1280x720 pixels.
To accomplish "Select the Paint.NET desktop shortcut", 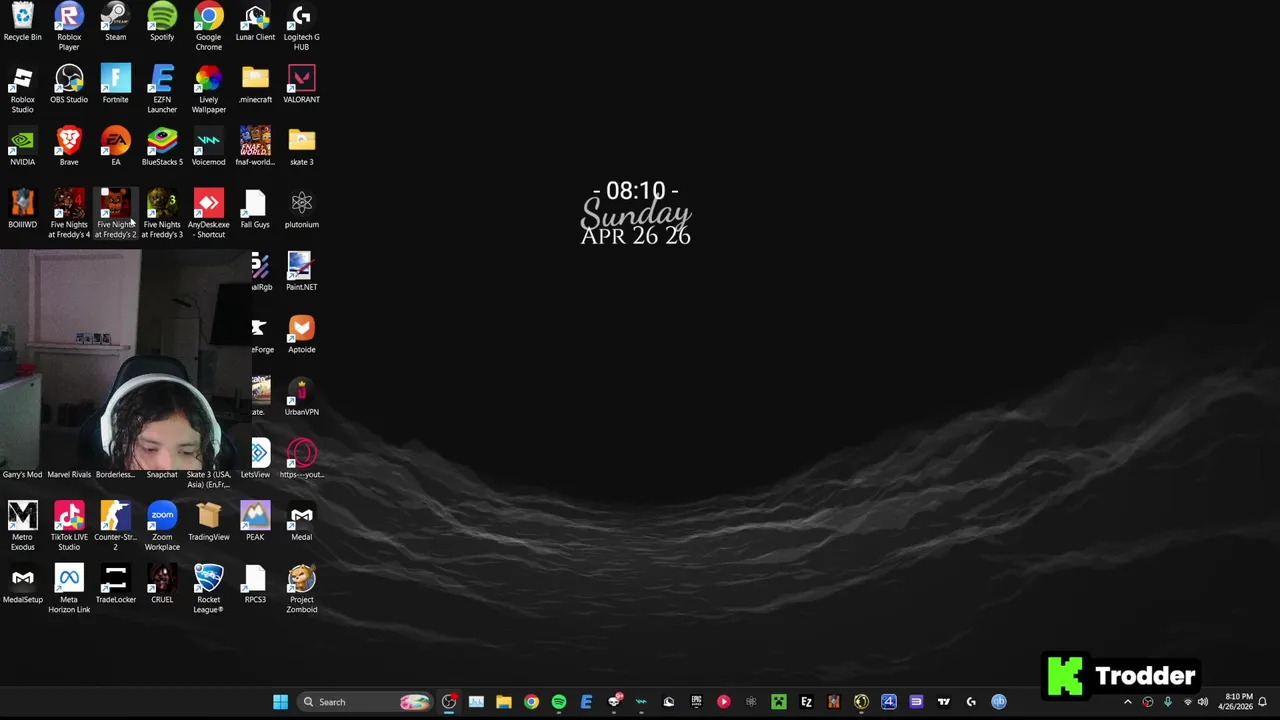I will pos(301,272).
